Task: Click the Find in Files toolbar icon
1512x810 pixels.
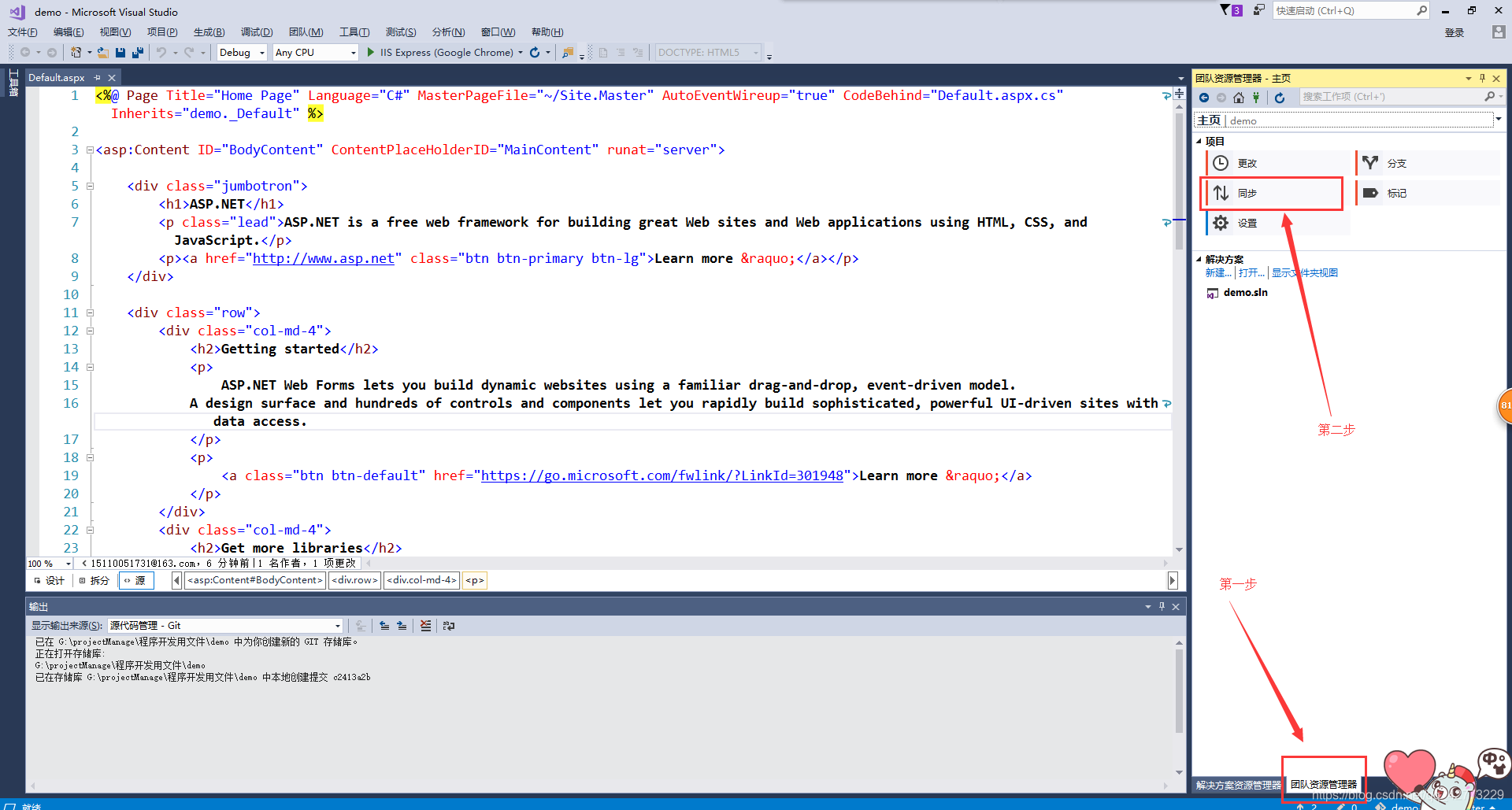Action: 568,53
